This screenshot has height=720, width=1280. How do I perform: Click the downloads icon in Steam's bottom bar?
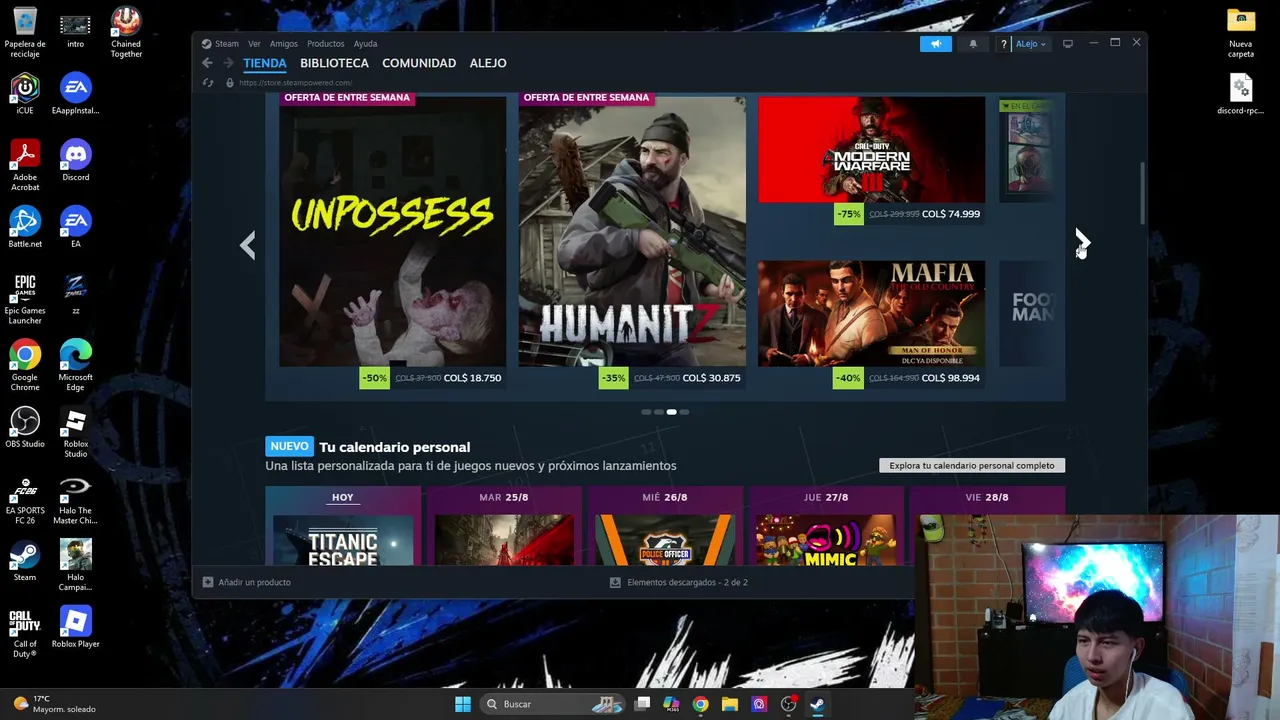click(x=615, y=582)
